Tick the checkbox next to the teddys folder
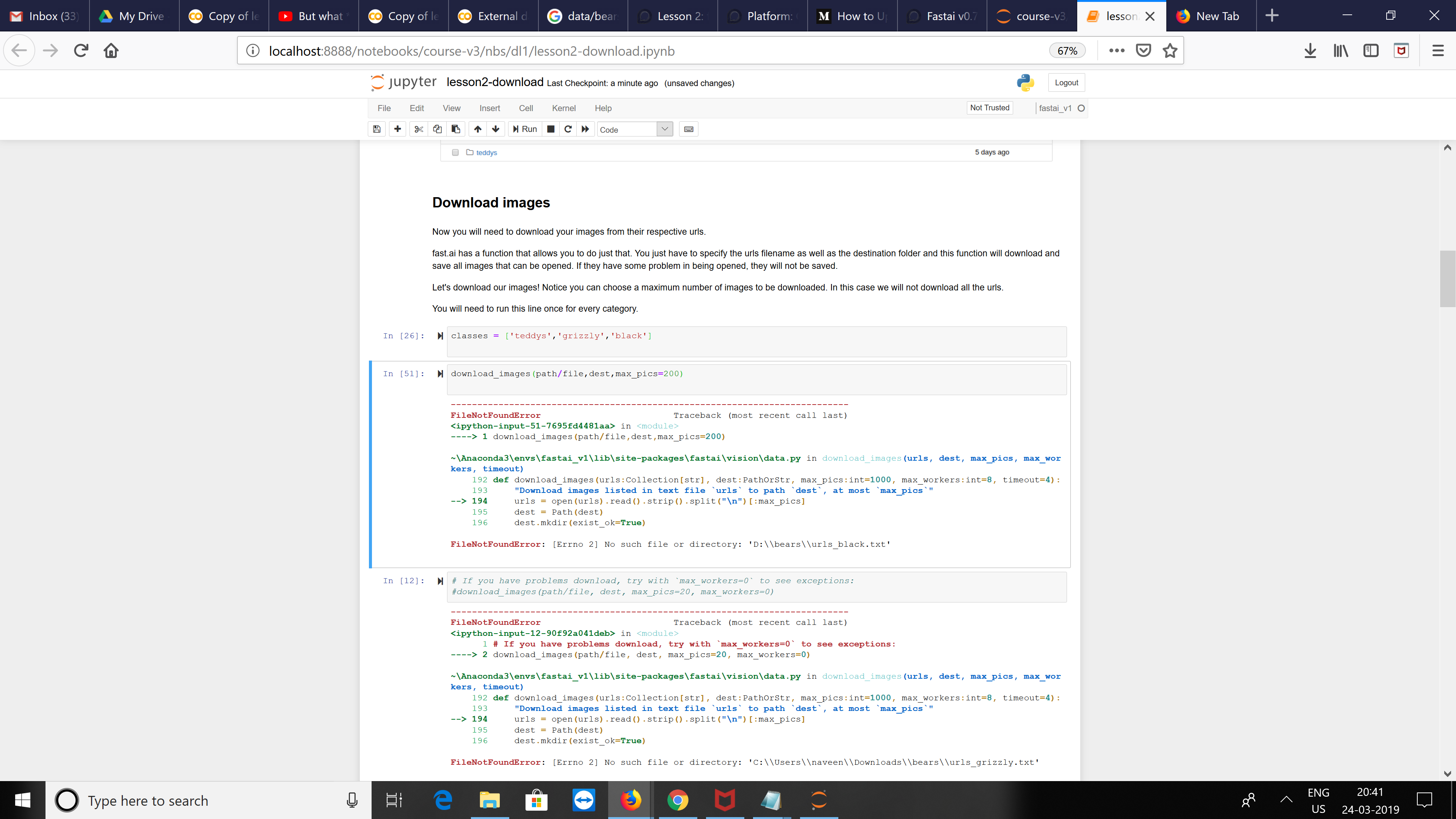This screenshot has height=819, width=1456. coord(455,152)
